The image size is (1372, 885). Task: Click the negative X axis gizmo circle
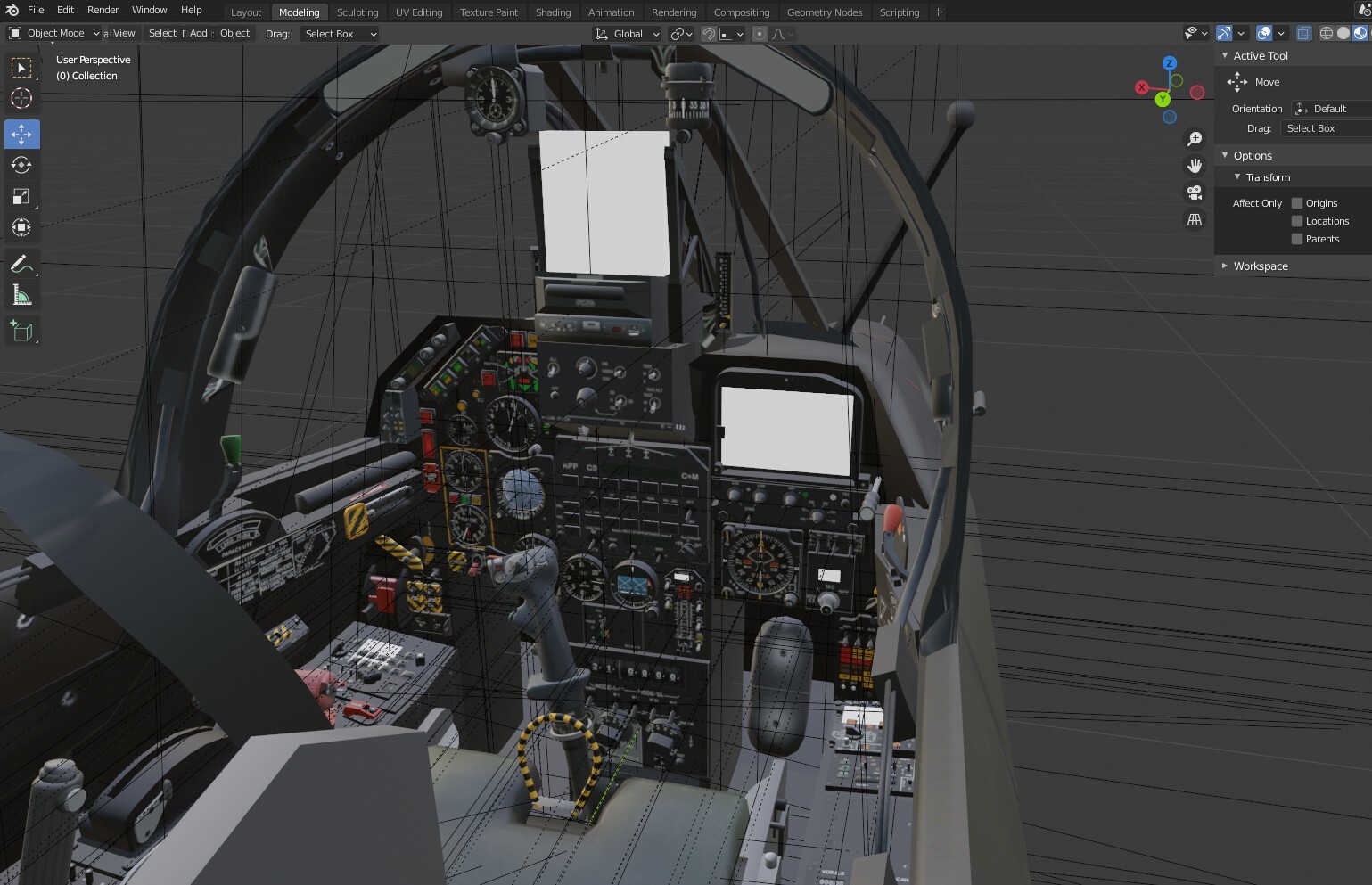coord(1197,92)
